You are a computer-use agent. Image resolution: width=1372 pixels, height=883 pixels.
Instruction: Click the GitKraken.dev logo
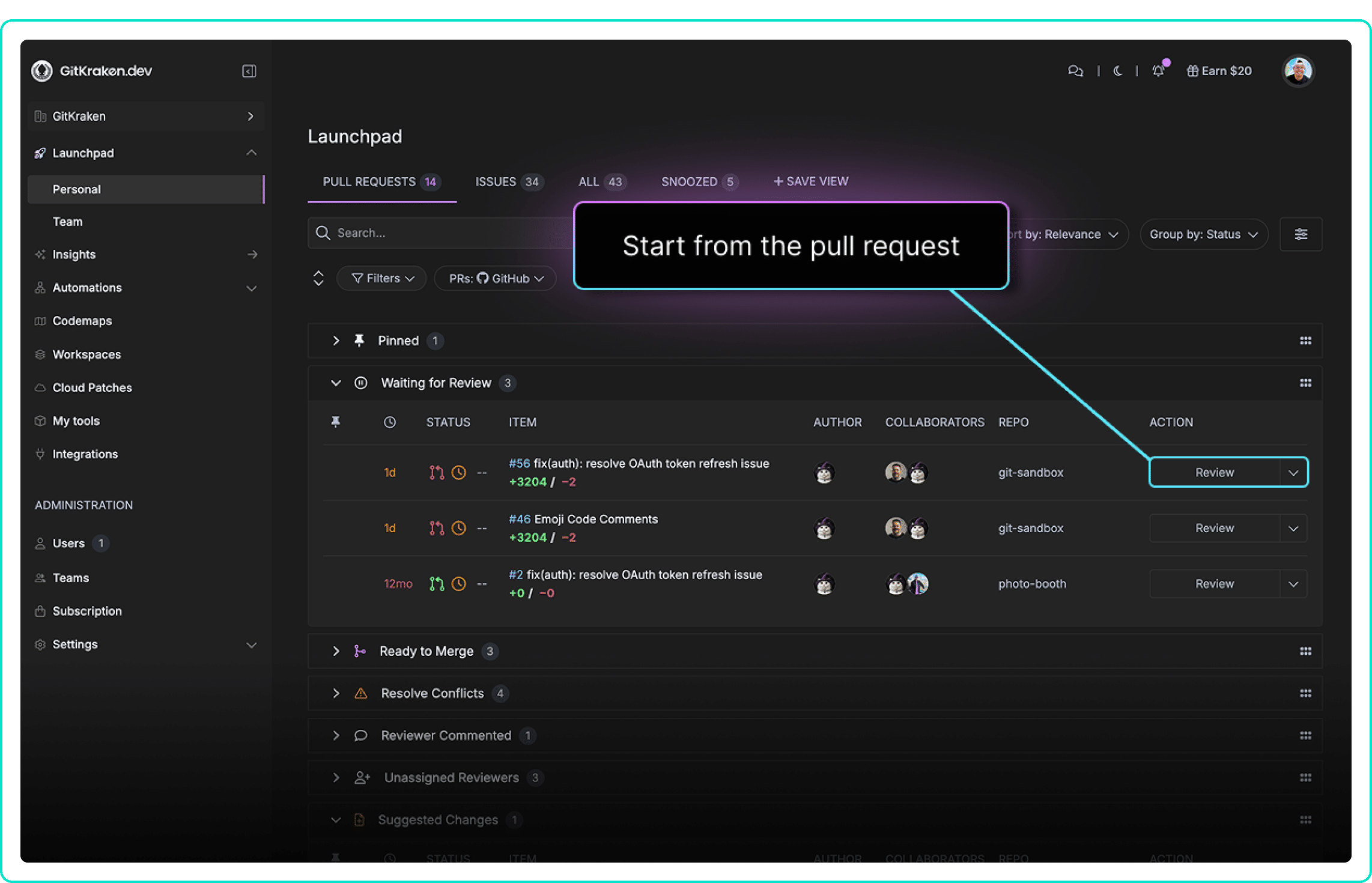pyautogui.click(x=92, y=71)
